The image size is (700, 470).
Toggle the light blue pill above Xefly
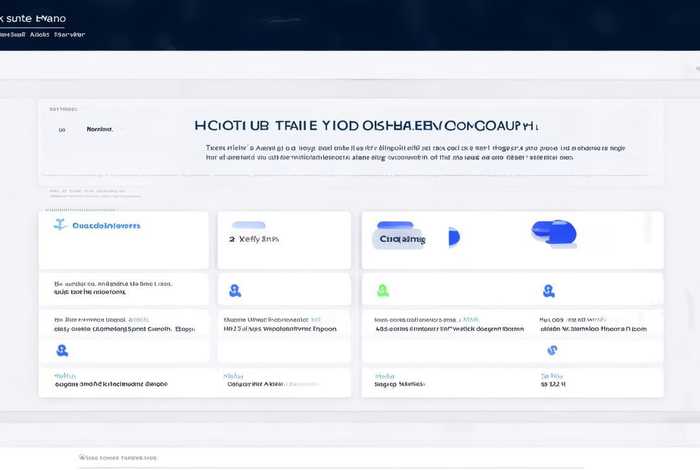(x=249, y=225)
